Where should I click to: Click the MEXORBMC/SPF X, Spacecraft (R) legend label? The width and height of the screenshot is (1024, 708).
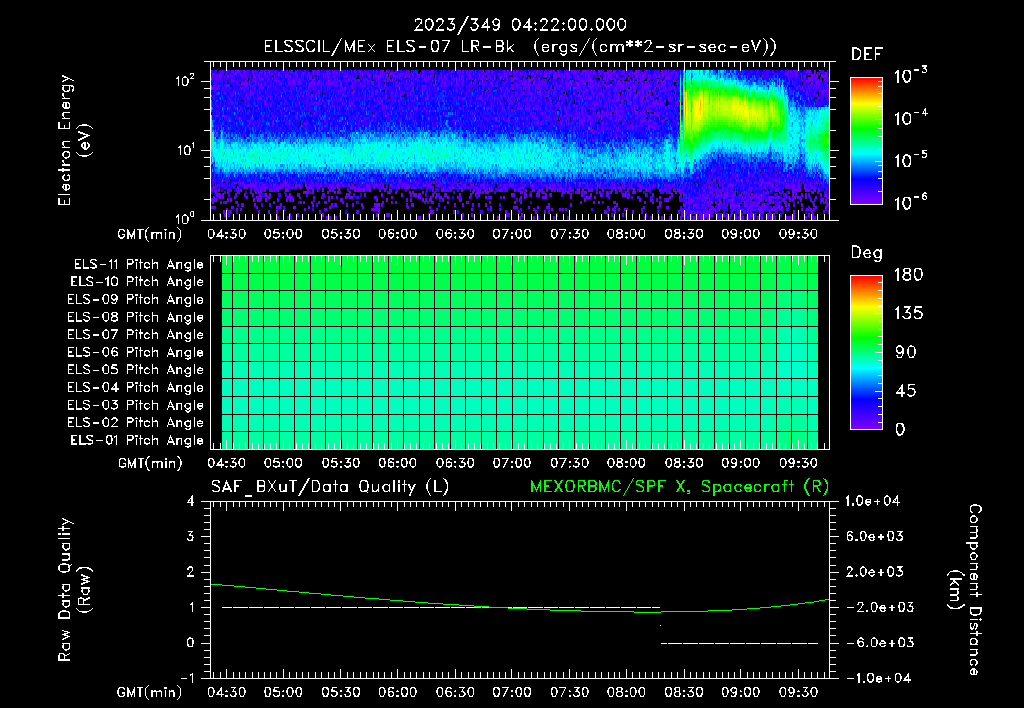(679, 487)
